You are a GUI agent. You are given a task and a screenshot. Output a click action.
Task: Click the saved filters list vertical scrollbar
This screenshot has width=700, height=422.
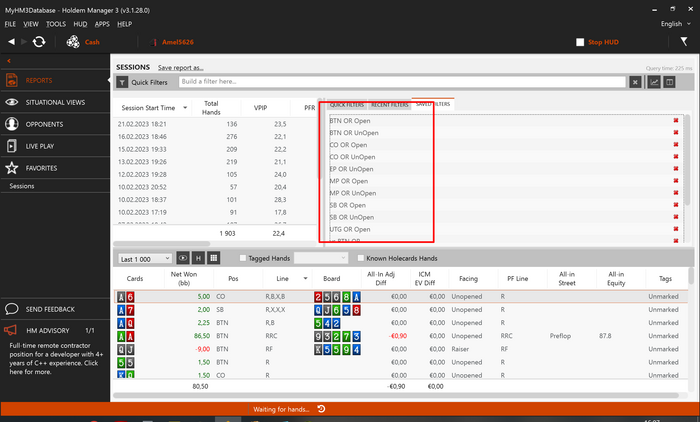click(687, 160)
